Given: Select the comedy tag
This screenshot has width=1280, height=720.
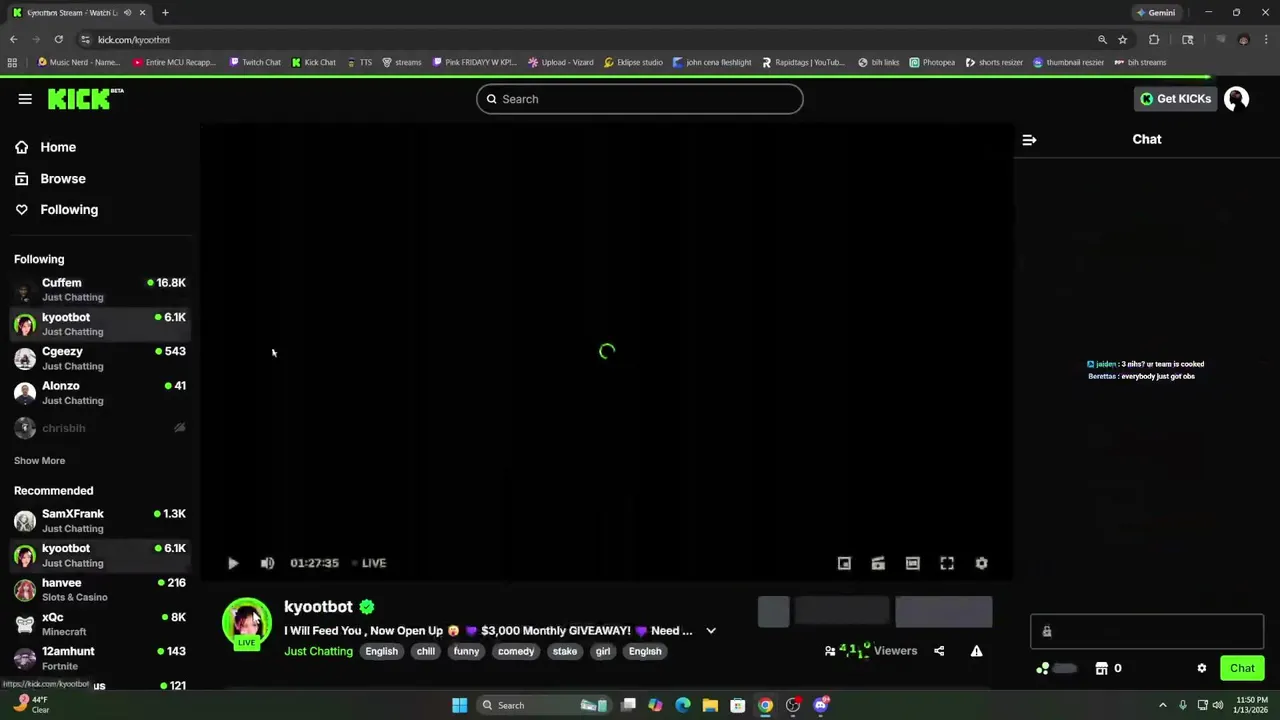Looking at the screenshot, I should 516,651.
